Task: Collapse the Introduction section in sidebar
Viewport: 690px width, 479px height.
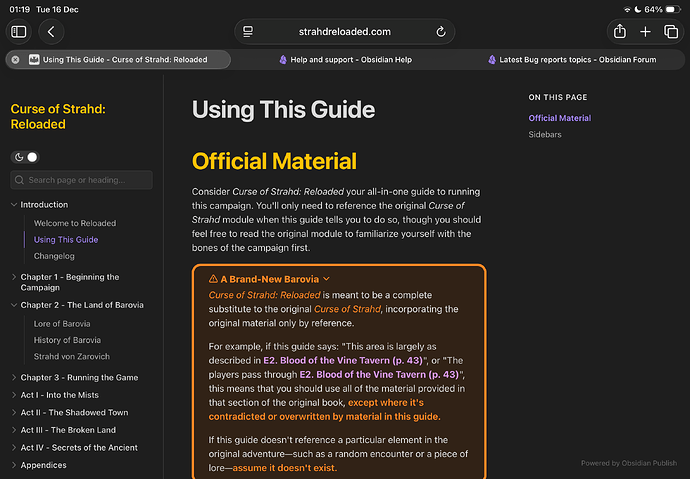Action: point(13,205)
